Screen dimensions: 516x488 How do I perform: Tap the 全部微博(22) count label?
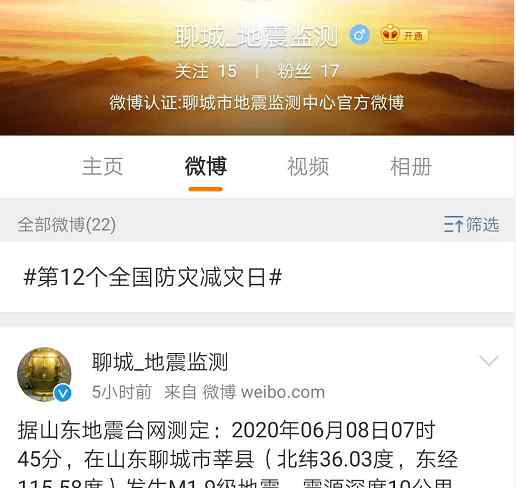(x=67, y=224)
